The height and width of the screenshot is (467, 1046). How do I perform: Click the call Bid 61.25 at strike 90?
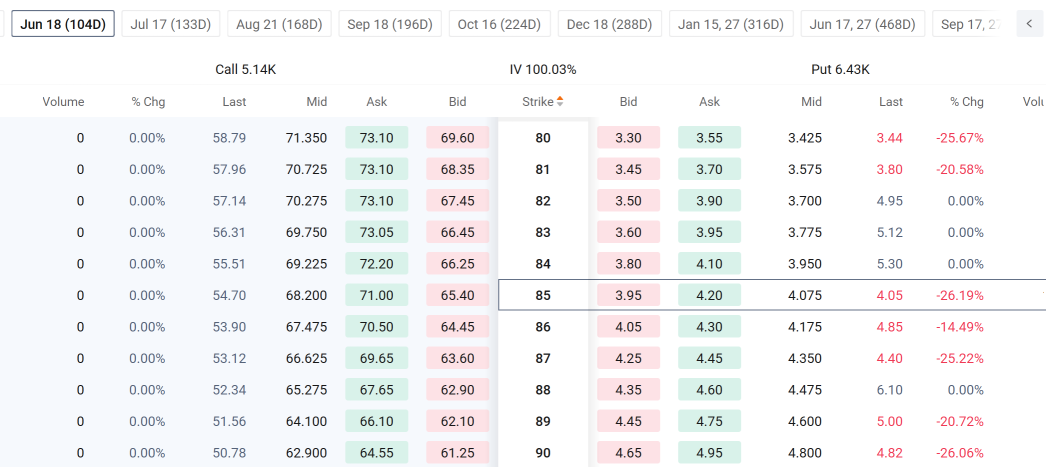pyautogui.click(x=458, y=452)
